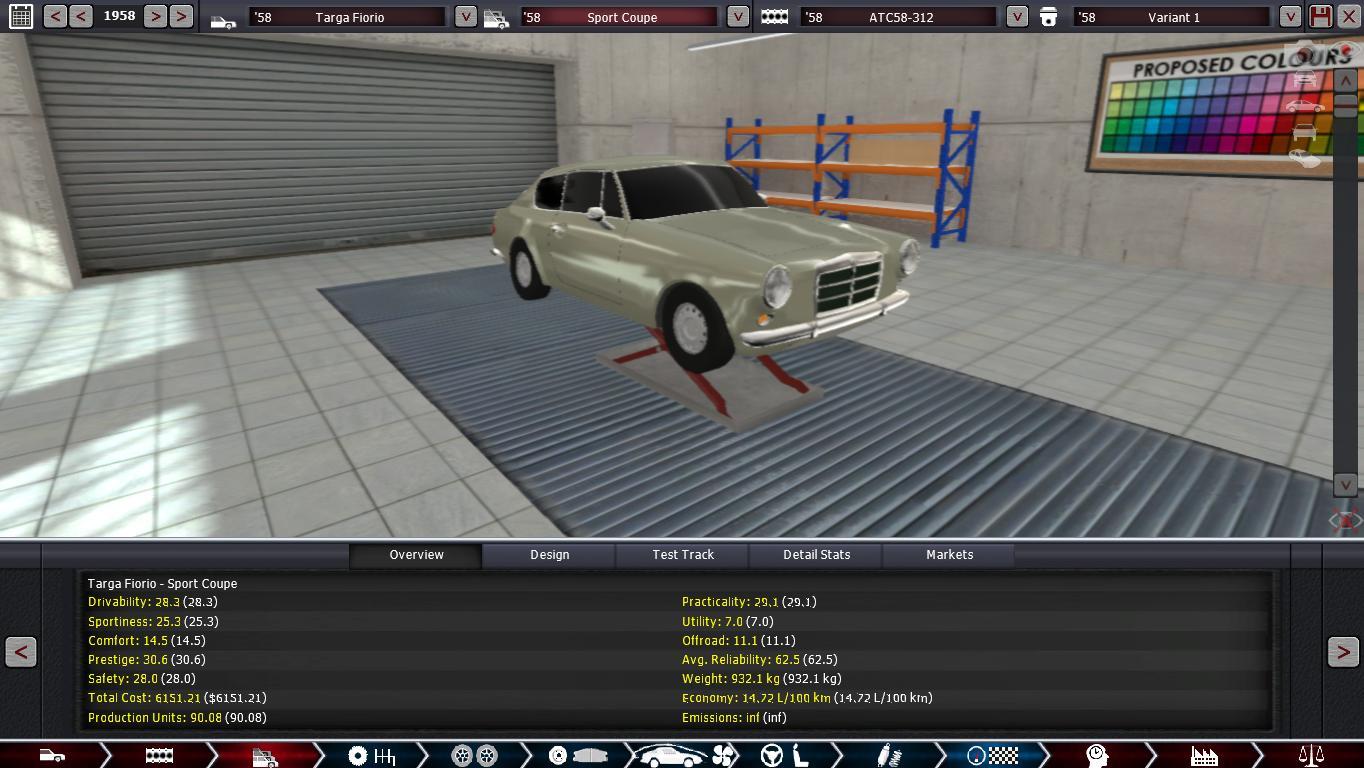
Task: Open the suspension spring step
Action: click(889, 755)
